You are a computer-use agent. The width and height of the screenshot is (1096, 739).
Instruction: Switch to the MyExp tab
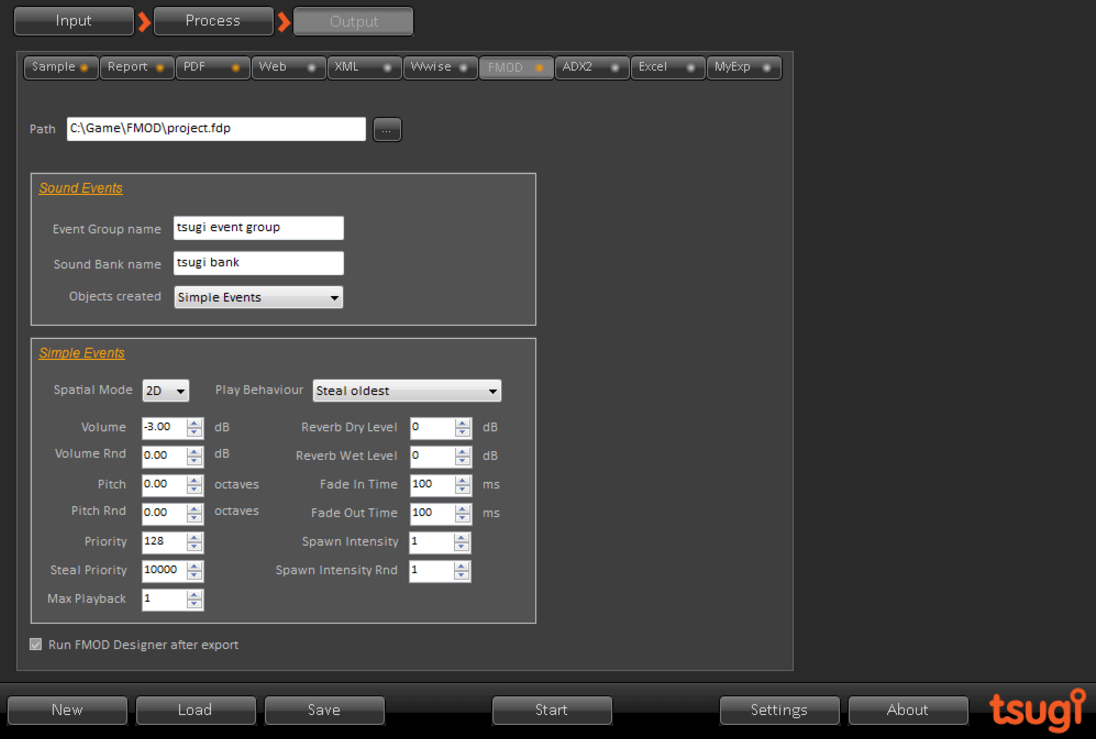(x=744, y=67)
